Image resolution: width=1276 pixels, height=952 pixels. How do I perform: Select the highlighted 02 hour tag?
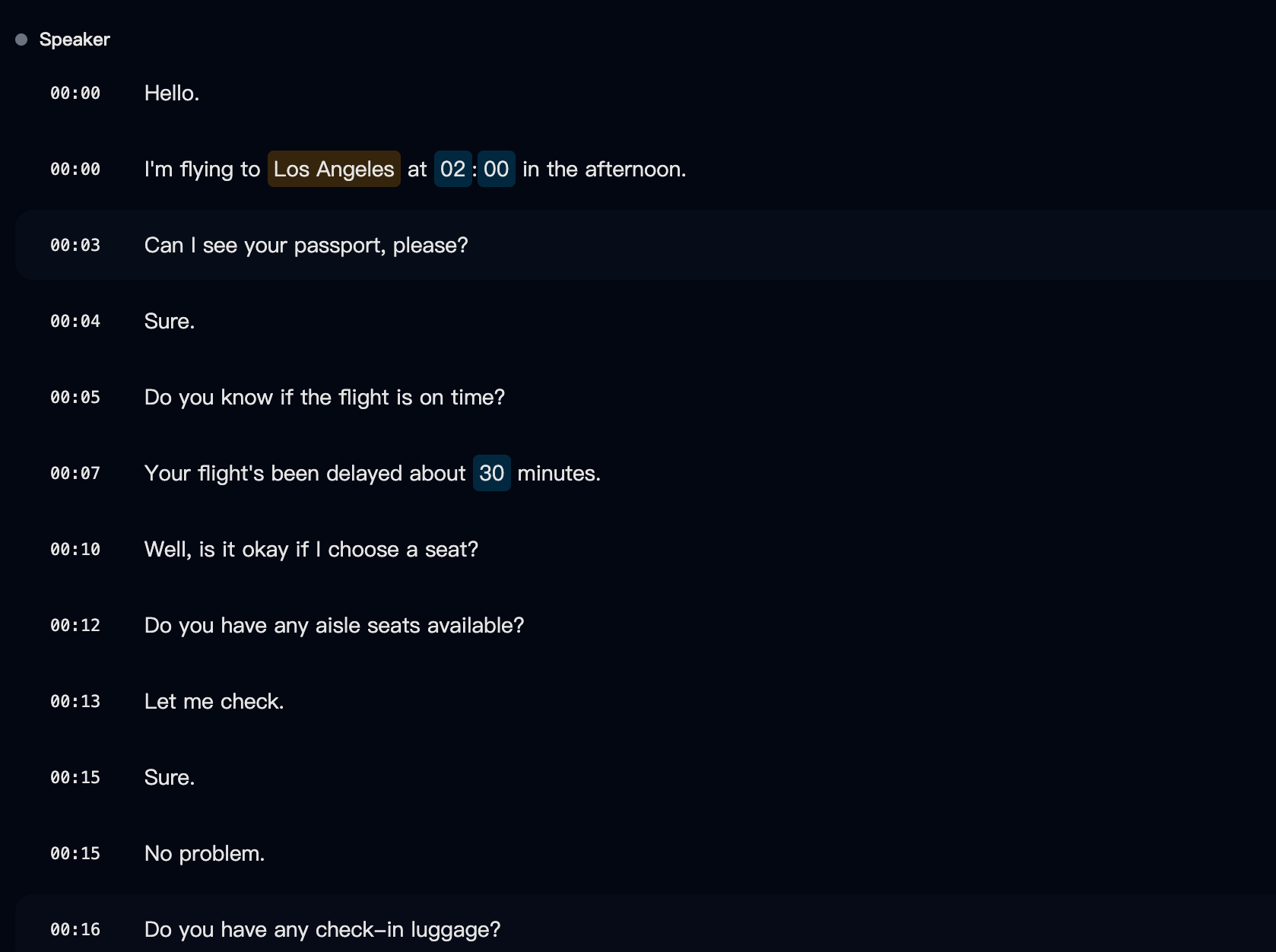[452, 169]
